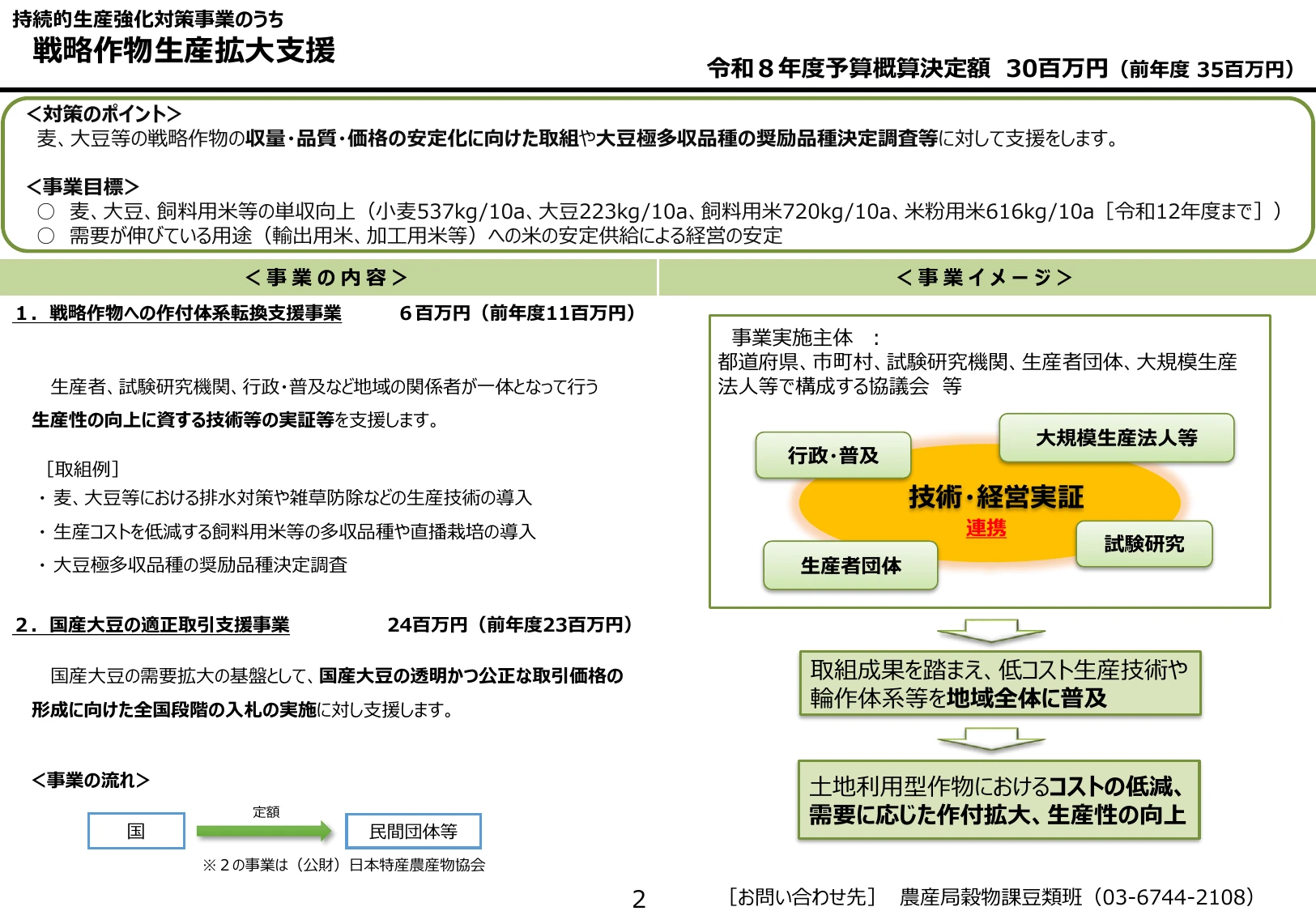Click the budget figure 30百万円
The image size is (1316, 911).
(x=1057, y=68)
